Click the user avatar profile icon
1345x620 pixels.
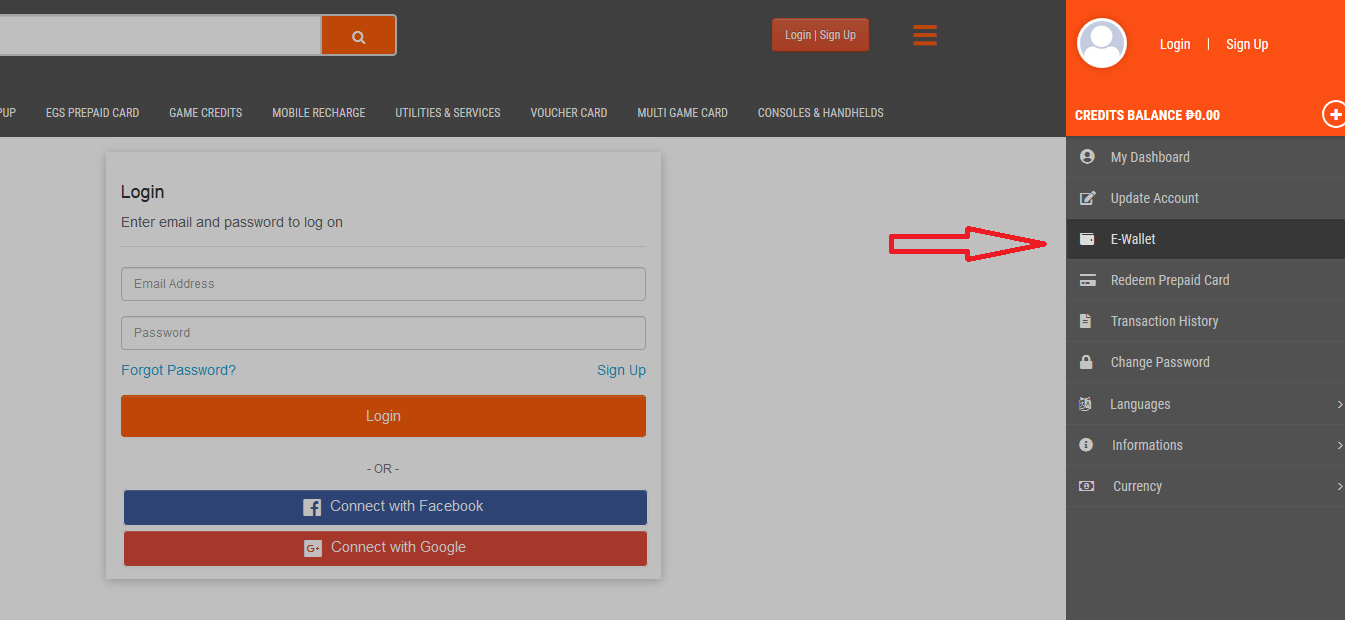click(1102, 43)
